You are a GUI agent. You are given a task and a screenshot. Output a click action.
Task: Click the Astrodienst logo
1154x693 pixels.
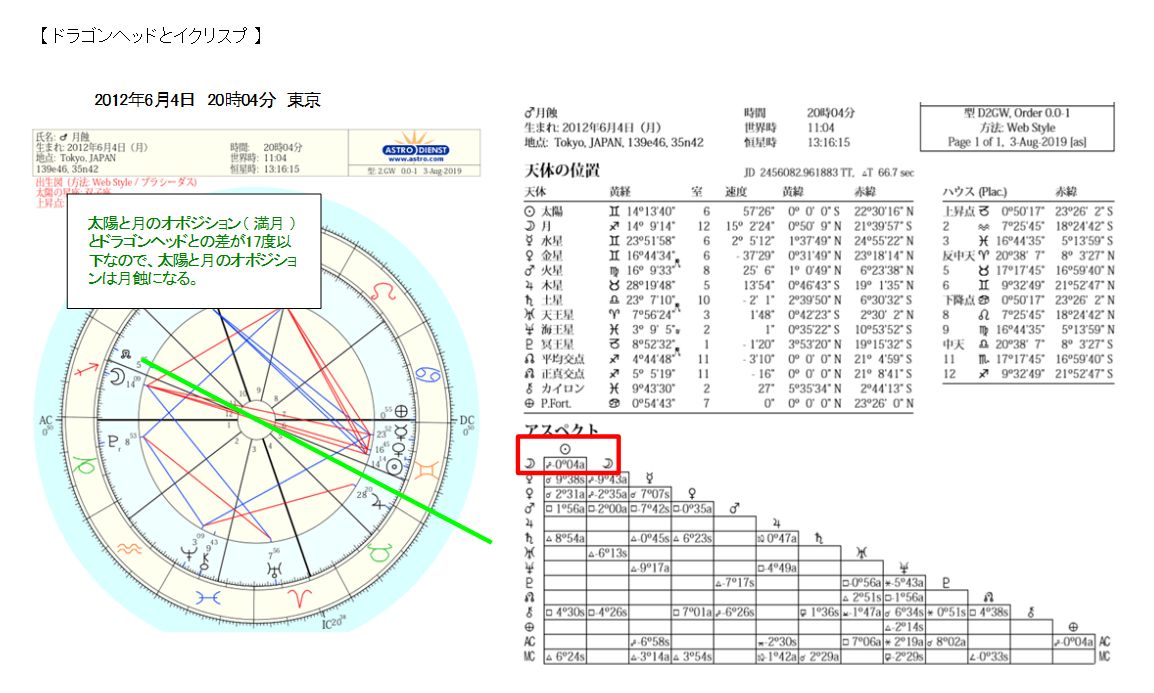(x=415, y=148)
